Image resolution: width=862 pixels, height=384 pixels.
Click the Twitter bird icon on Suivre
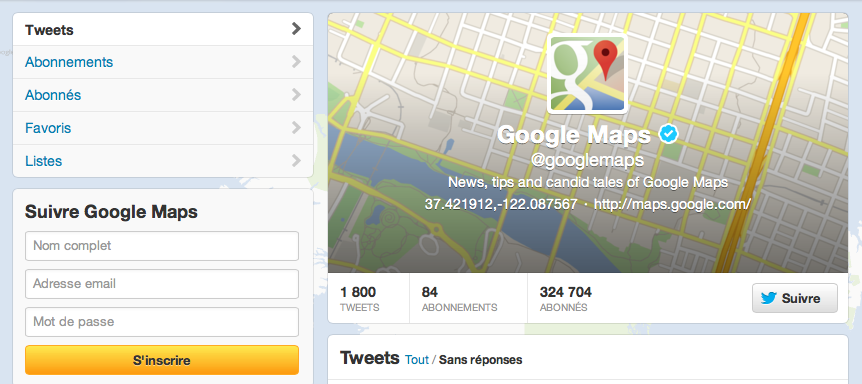point(769,298)
